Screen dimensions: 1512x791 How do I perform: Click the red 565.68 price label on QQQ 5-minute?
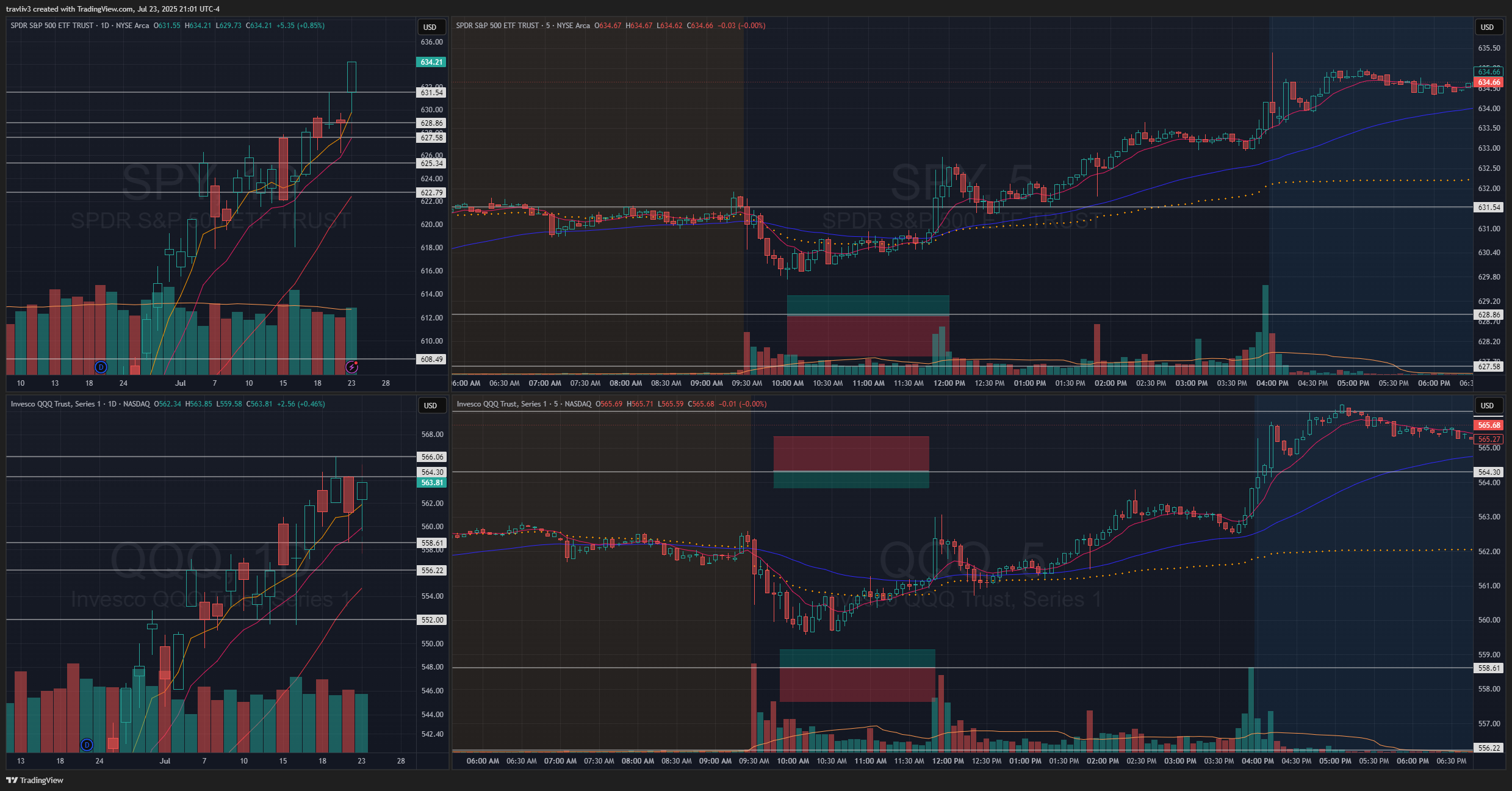pos(1489,425)
